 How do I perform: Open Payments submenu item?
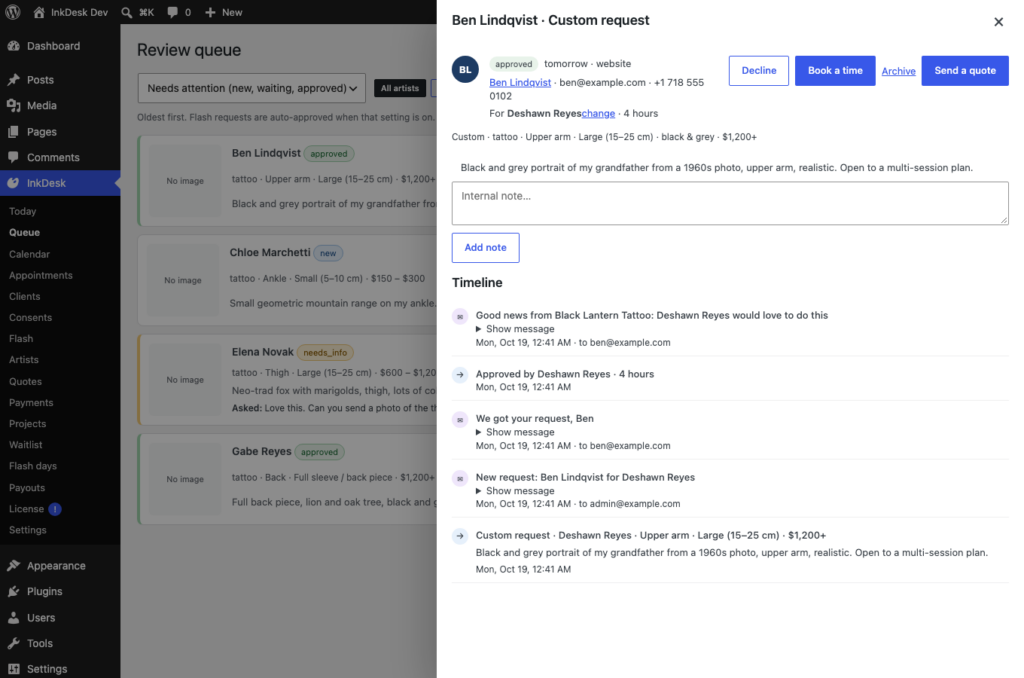31,403
